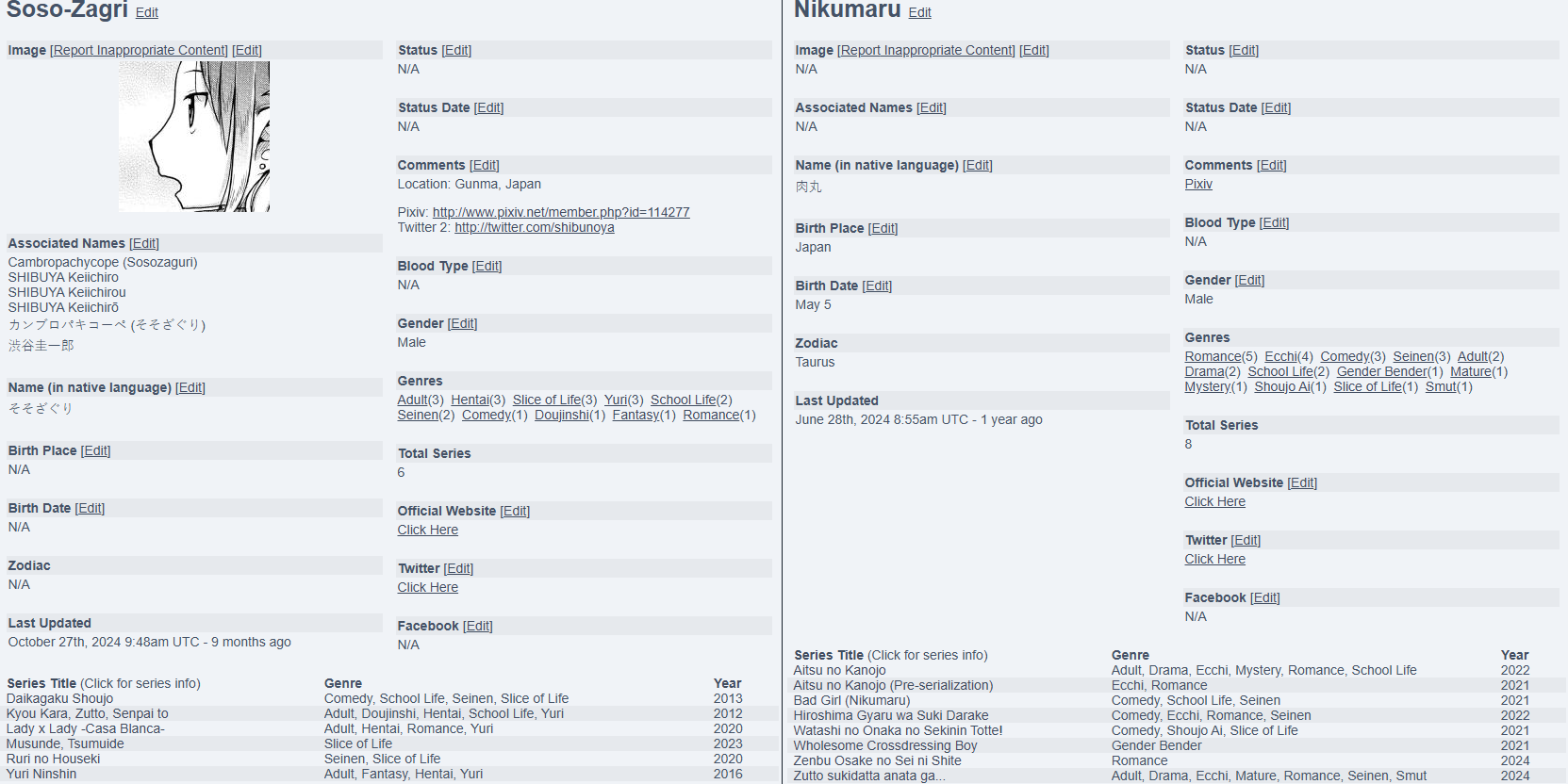Image resolution: width=1568 pixels, height=784 pixels.
Task: Edit Soso-Zagri Blood Type
Action: click(487, 266)
